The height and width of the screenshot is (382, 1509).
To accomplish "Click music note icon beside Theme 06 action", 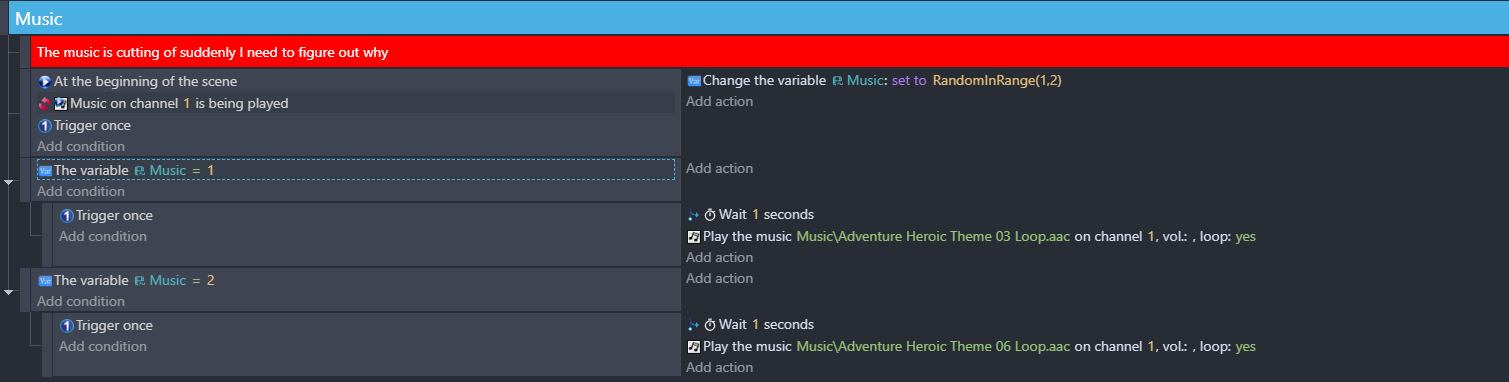I will point(694,347).
